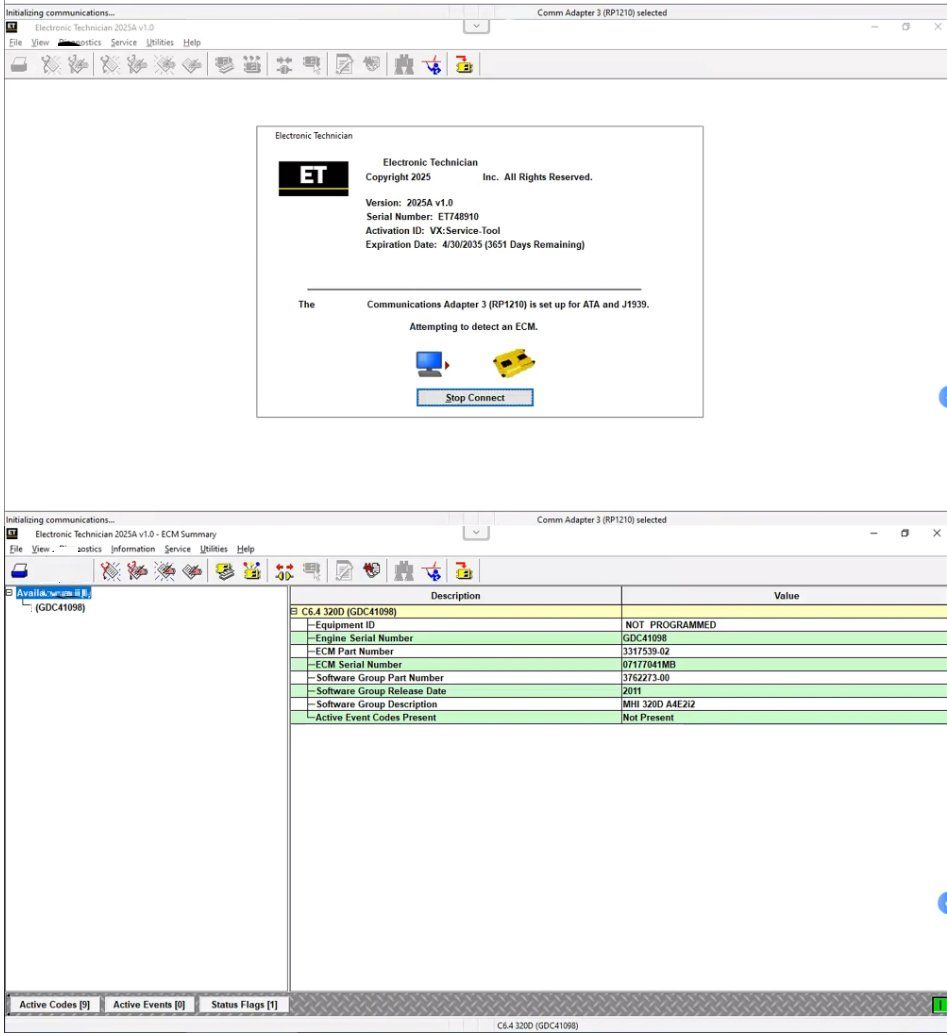Click the blue printer icon in ECM Summary toolbar
This screenshot has width=947, height=1033.
(x=19, y=571)
